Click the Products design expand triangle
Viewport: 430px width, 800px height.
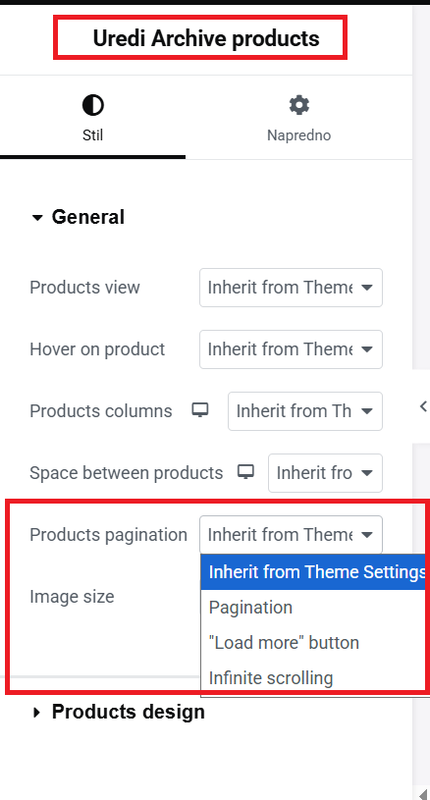[x=36, y=712]
